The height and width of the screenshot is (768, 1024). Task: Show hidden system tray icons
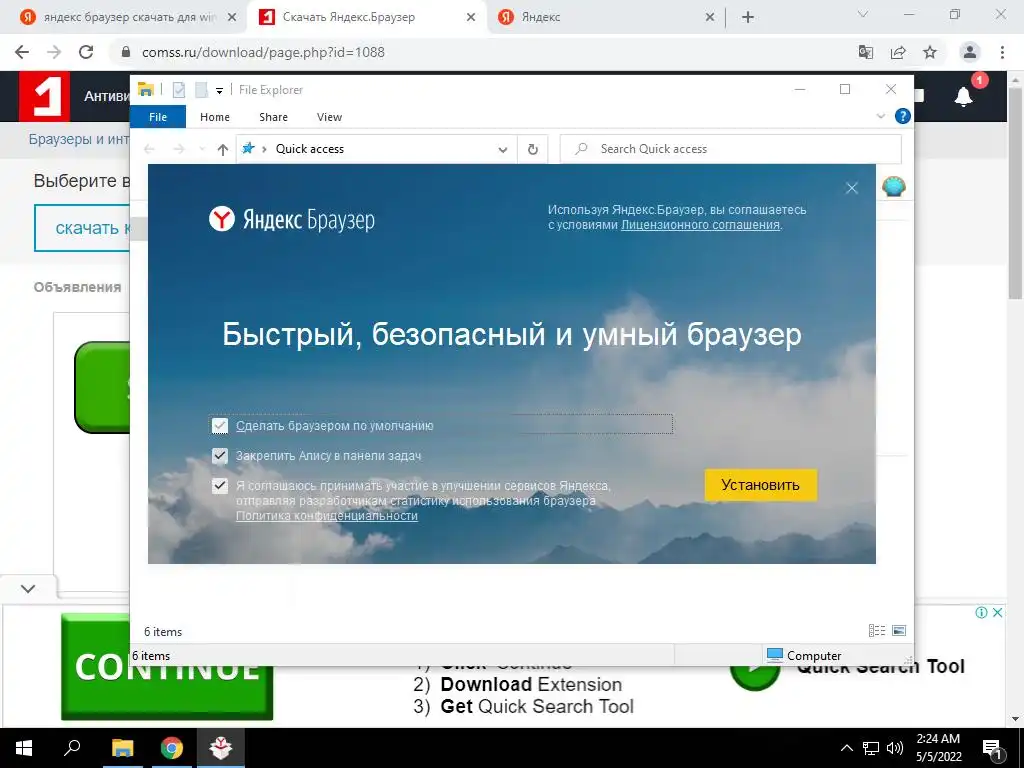(846, 748)
